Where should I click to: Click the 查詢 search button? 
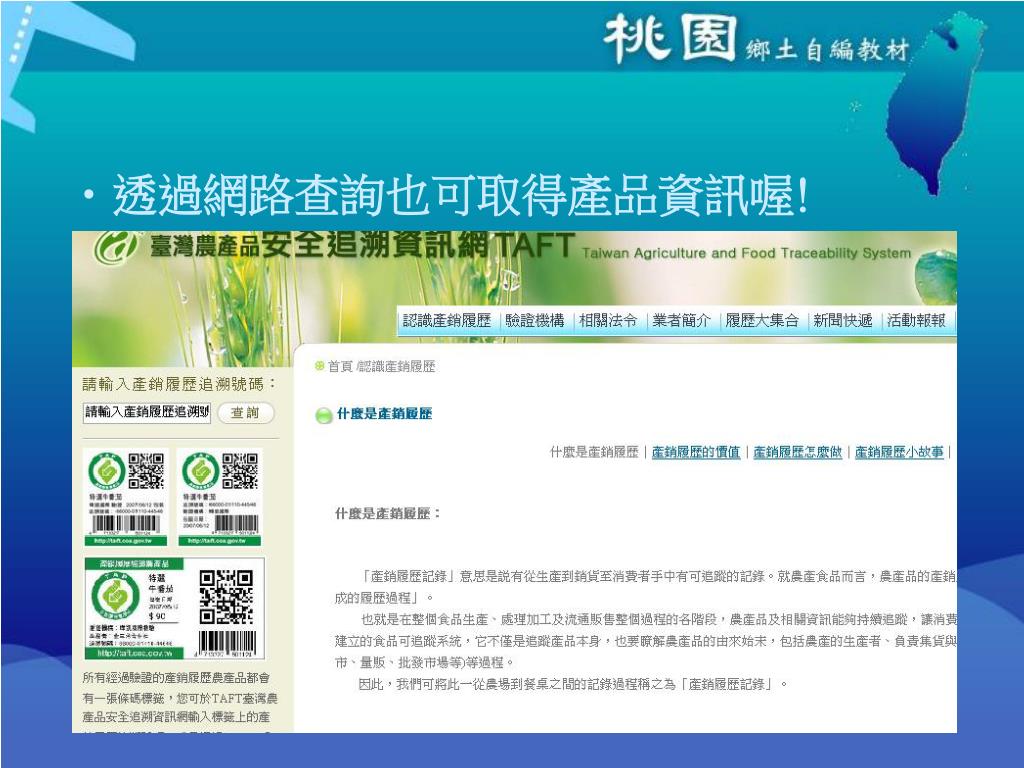pyautogui.click(x=246, y=413)
